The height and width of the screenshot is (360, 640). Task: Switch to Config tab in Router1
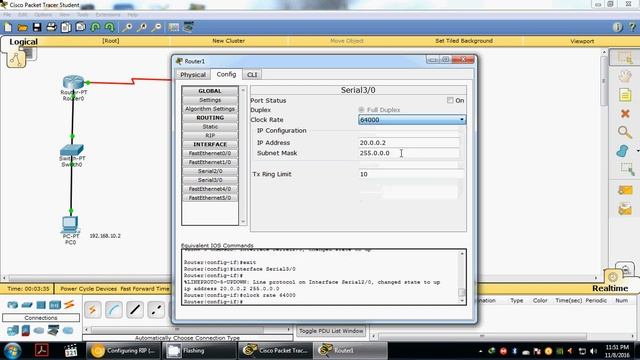click(226, 74)
